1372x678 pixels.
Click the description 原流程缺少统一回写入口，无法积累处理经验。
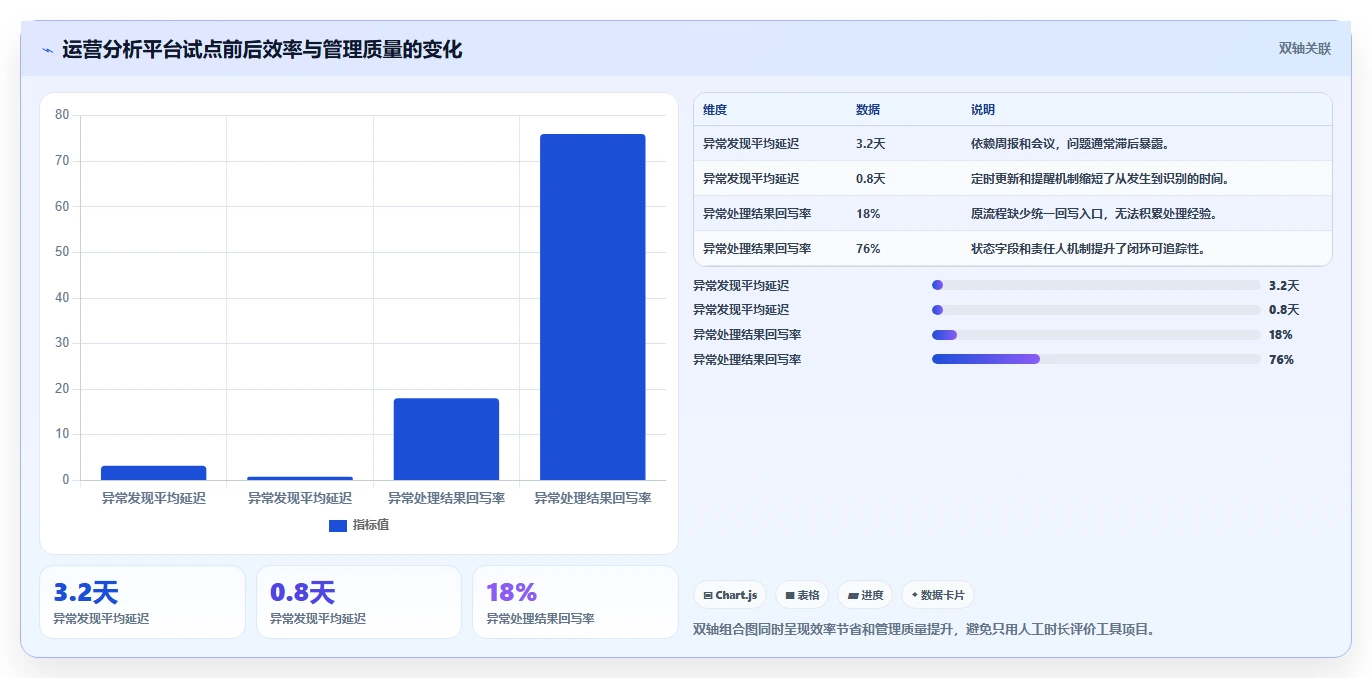(1094, 214)
